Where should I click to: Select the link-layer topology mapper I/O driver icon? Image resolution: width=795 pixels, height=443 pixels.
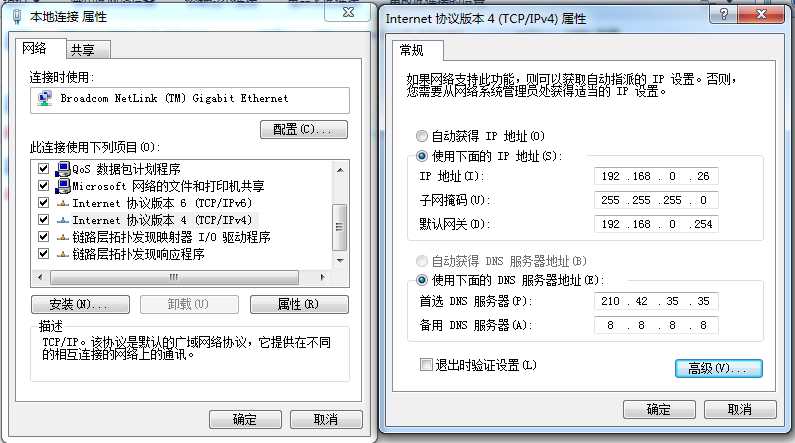pyautogui.click(x=63, y=237)
